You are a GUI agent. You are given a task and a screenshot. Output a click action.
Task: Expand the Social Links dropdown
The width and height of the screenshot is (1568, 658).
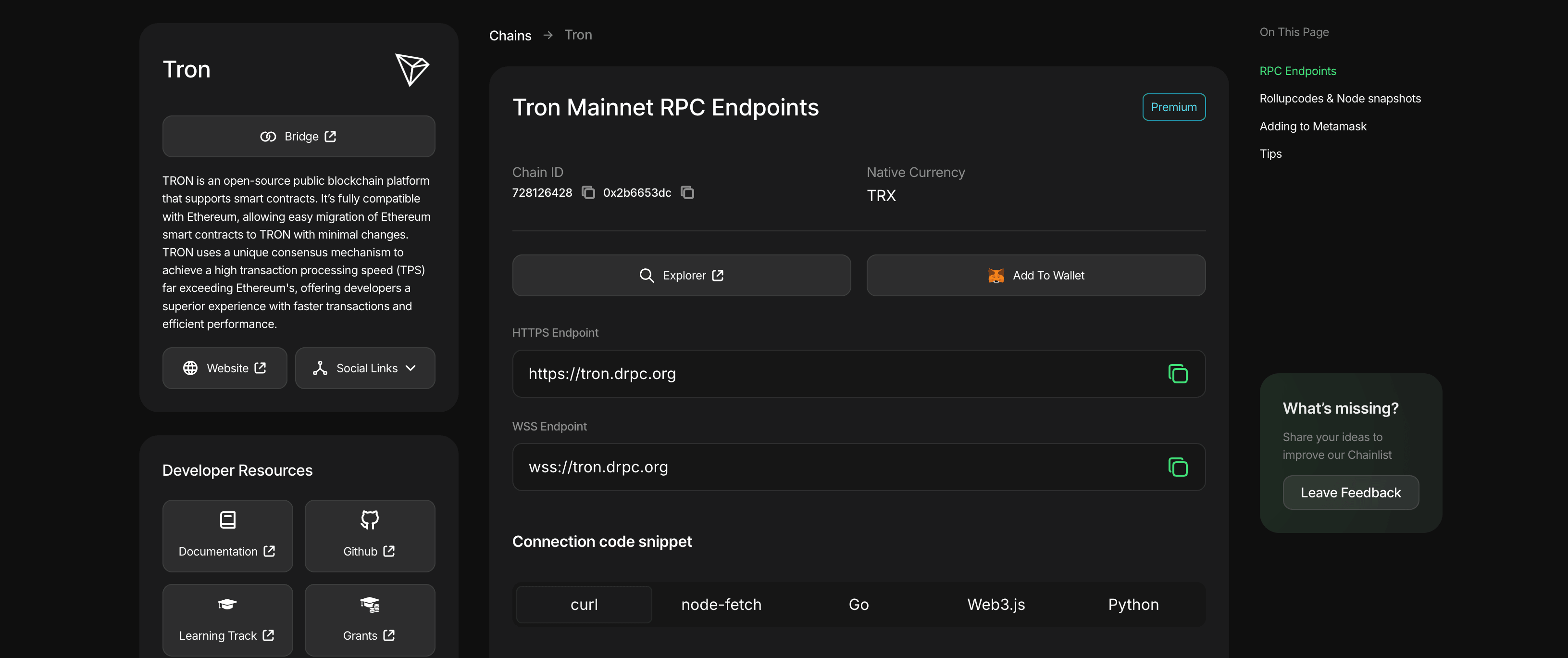pos(365,368)
